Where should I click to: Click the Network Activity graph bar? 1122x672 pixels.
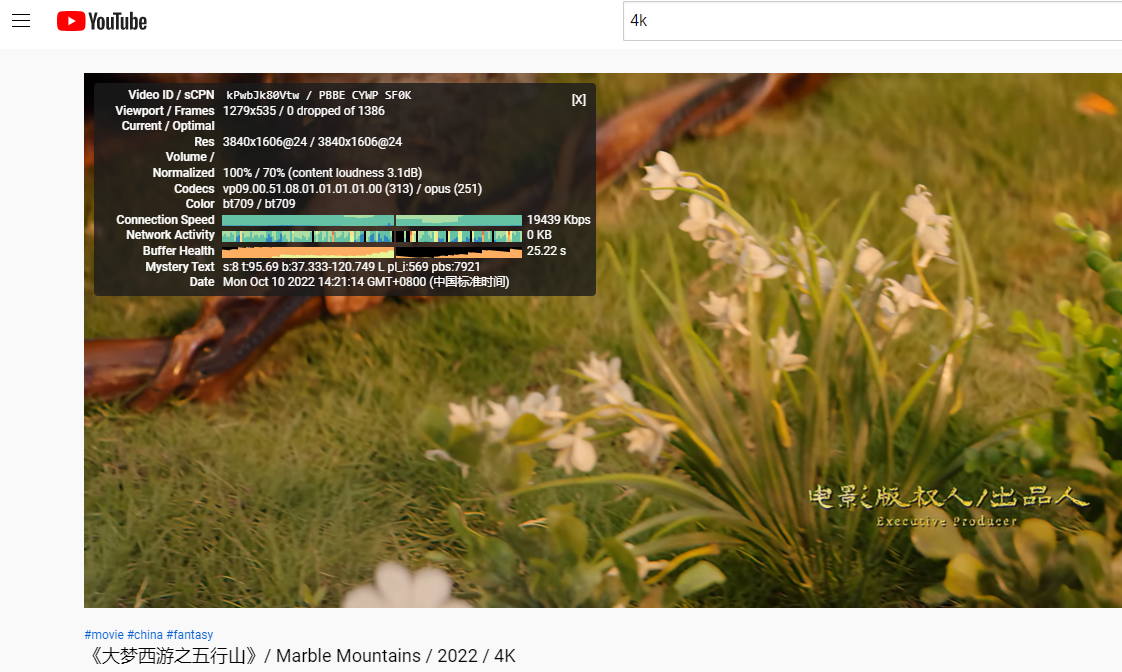pos(371,236)
